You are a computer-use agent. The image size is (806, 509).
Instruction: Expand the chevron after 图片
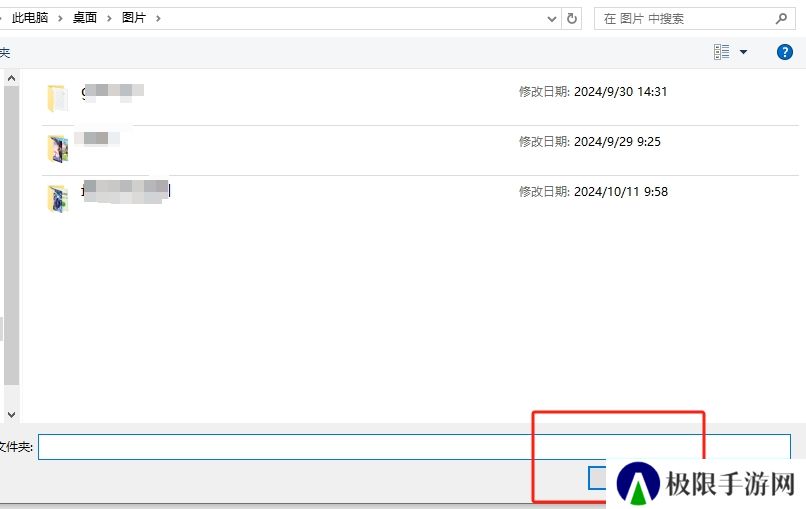158,19
